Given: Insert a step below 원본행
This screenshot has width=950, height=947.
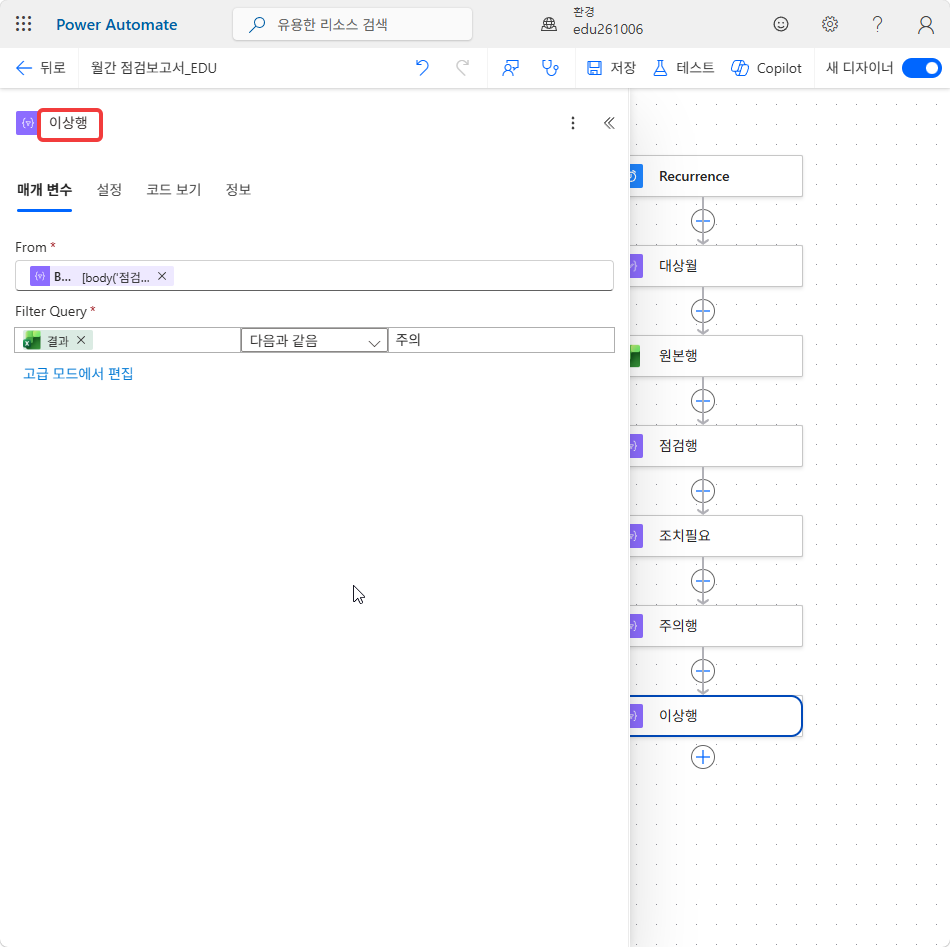Looking at the screenshot, I should (x=703, y=401).
